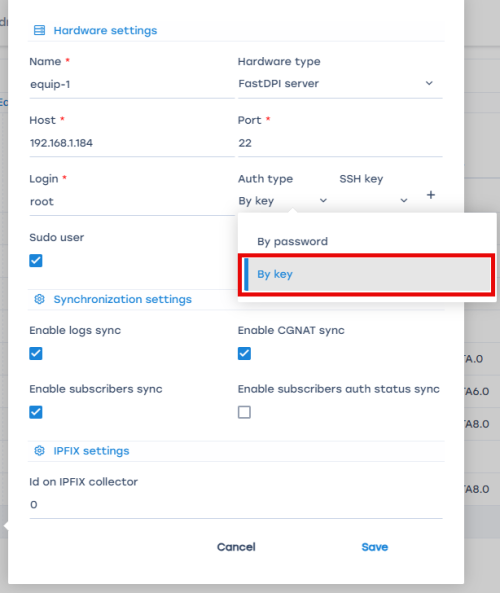Click the Port field showing 22
The height and width of the screenshot is (593, 500).
tap(340, 143)
